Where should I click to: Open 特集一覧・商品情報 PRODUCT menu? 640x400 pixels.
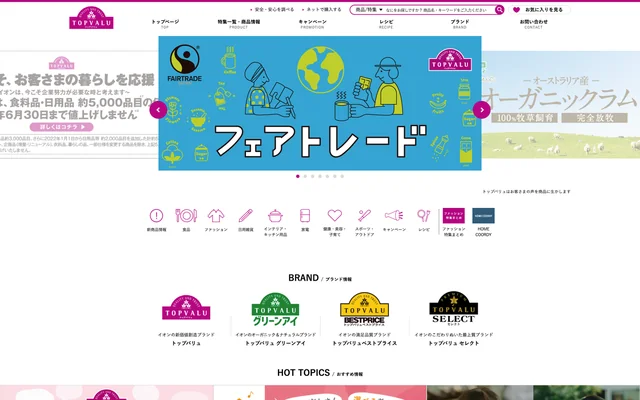238,24
